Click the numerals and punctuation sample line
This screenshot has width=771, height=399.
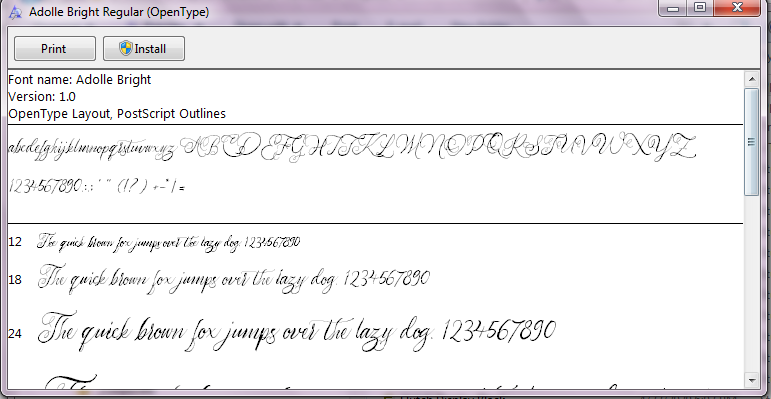point(96,187)
